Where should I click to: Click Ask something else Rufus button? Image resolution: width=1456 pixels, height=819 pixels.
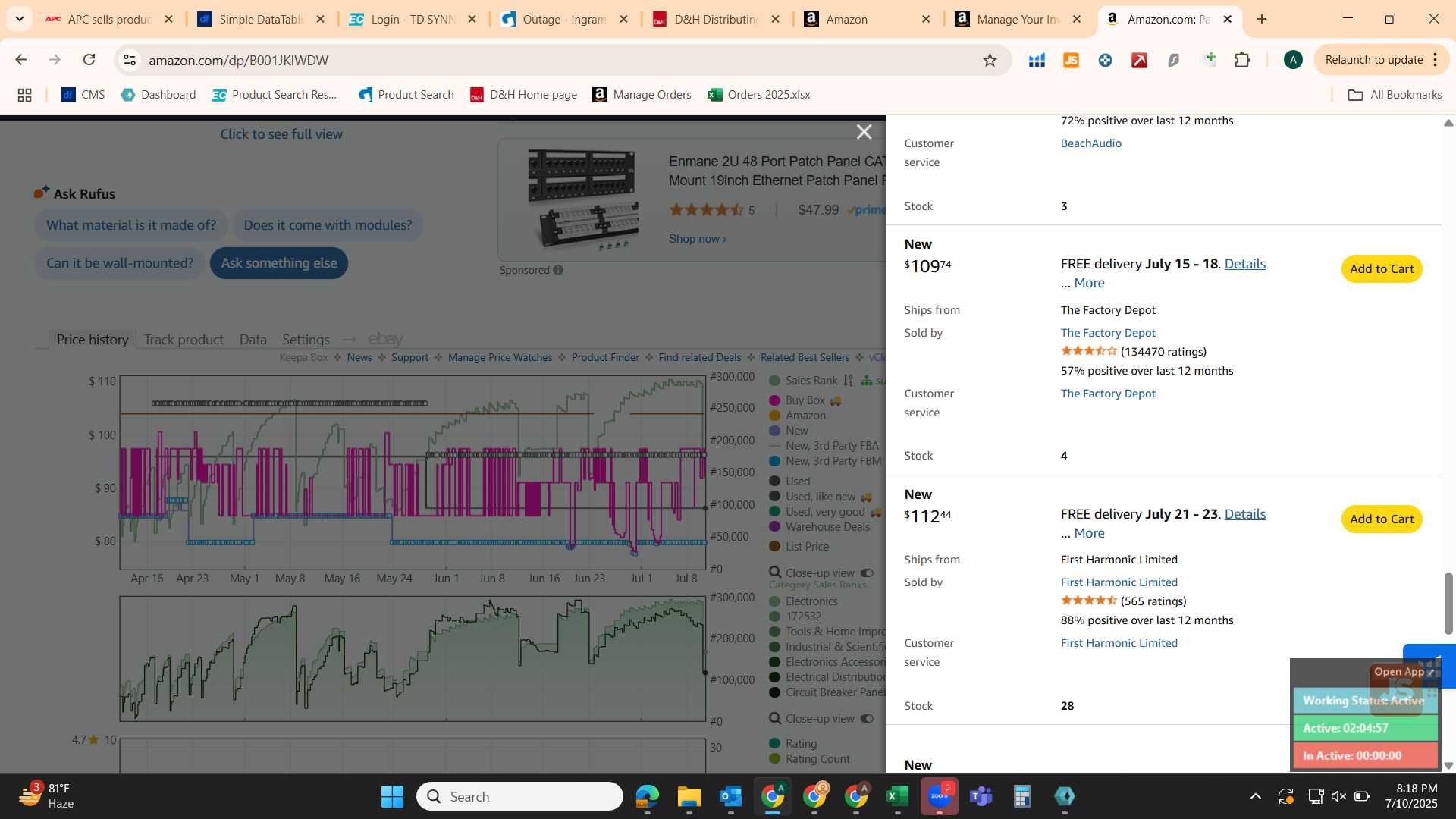279,263
